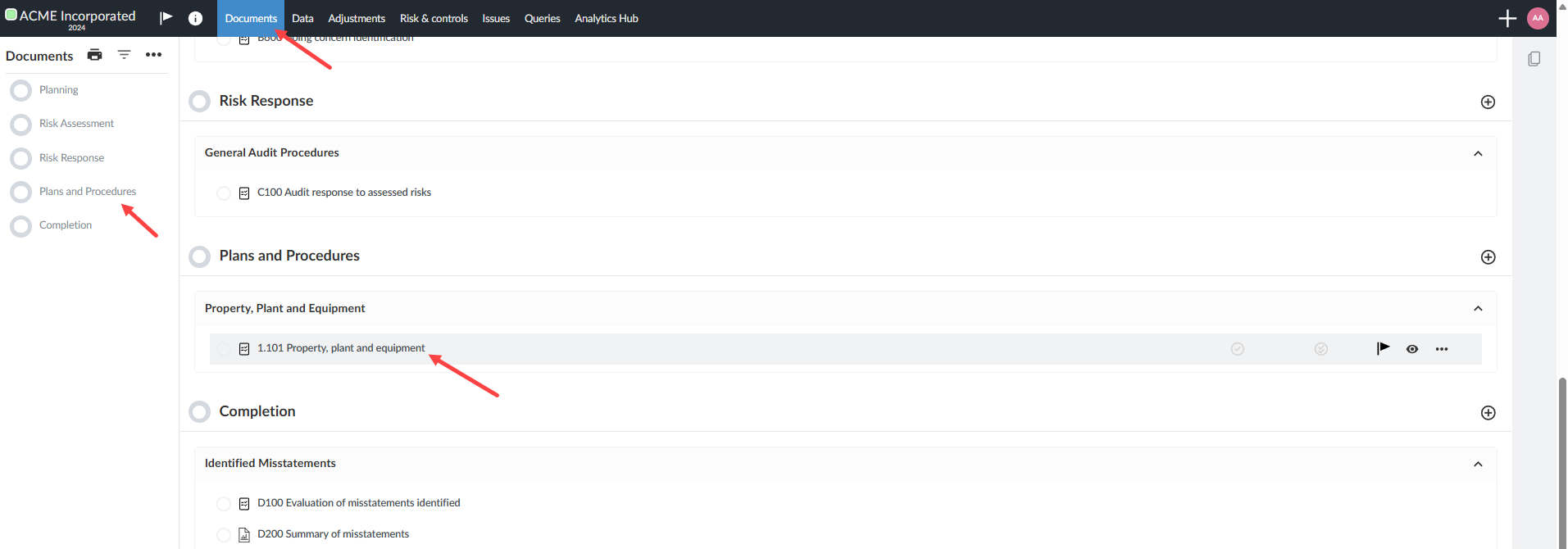This screenshot has width=1568, height=549.
Task: Click the print icon in Documents panel
Action: [x=95, y=55]
